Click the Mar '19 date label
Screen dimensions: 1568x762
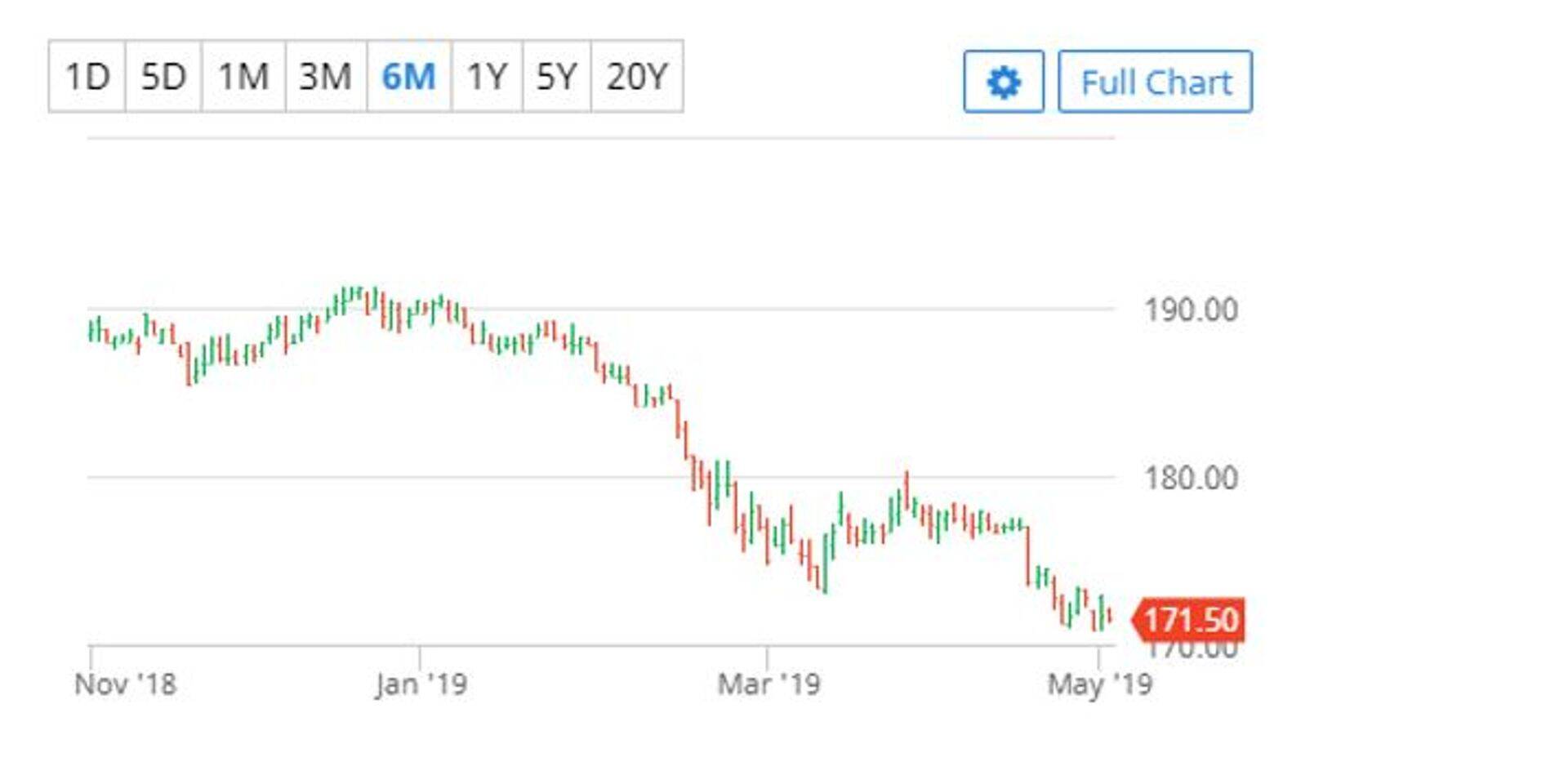point(768,684)
